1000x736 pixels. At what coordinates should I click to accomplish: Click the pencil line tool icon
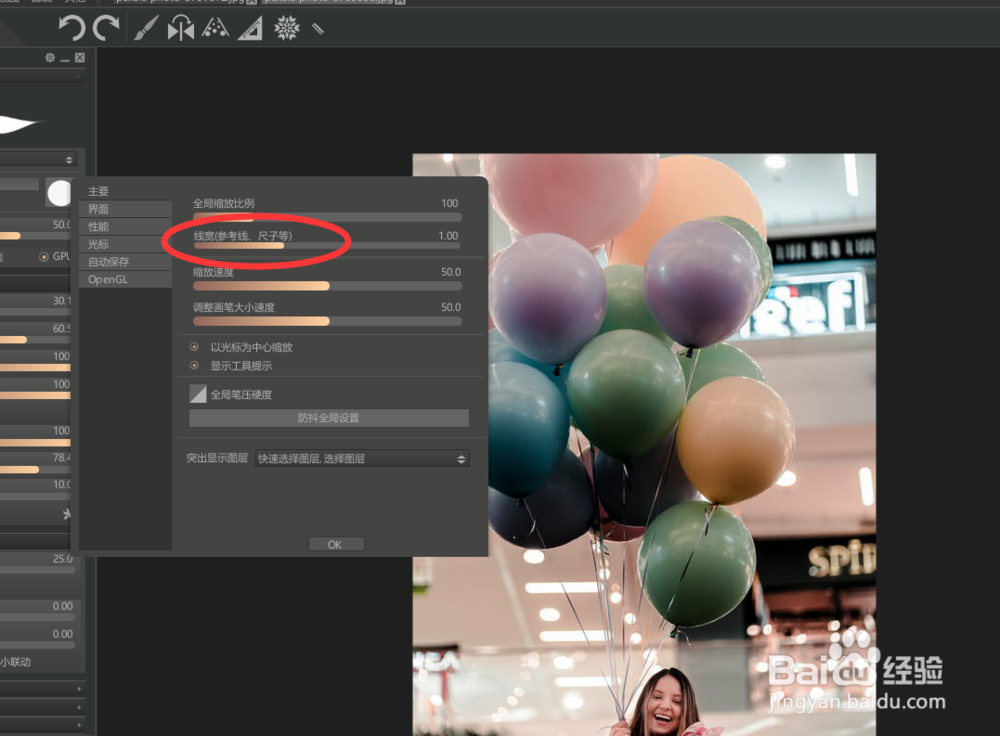[x=320, y=28]
